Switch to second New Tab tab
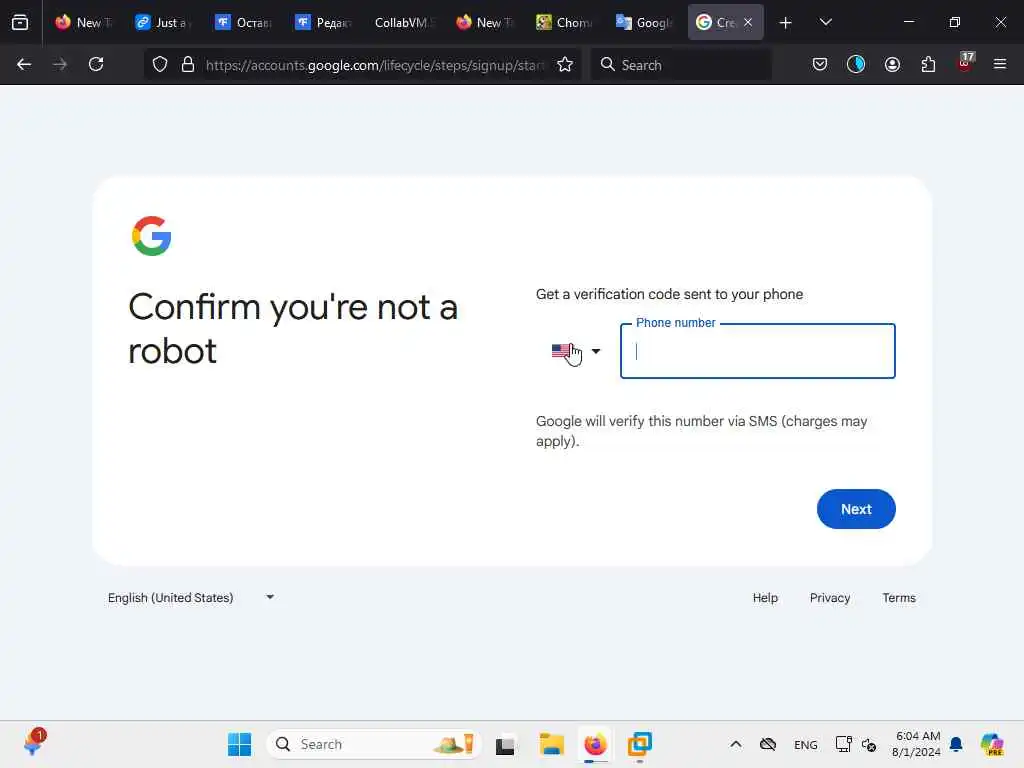This screenshot has height=768, width=1024. click(484, 23)
